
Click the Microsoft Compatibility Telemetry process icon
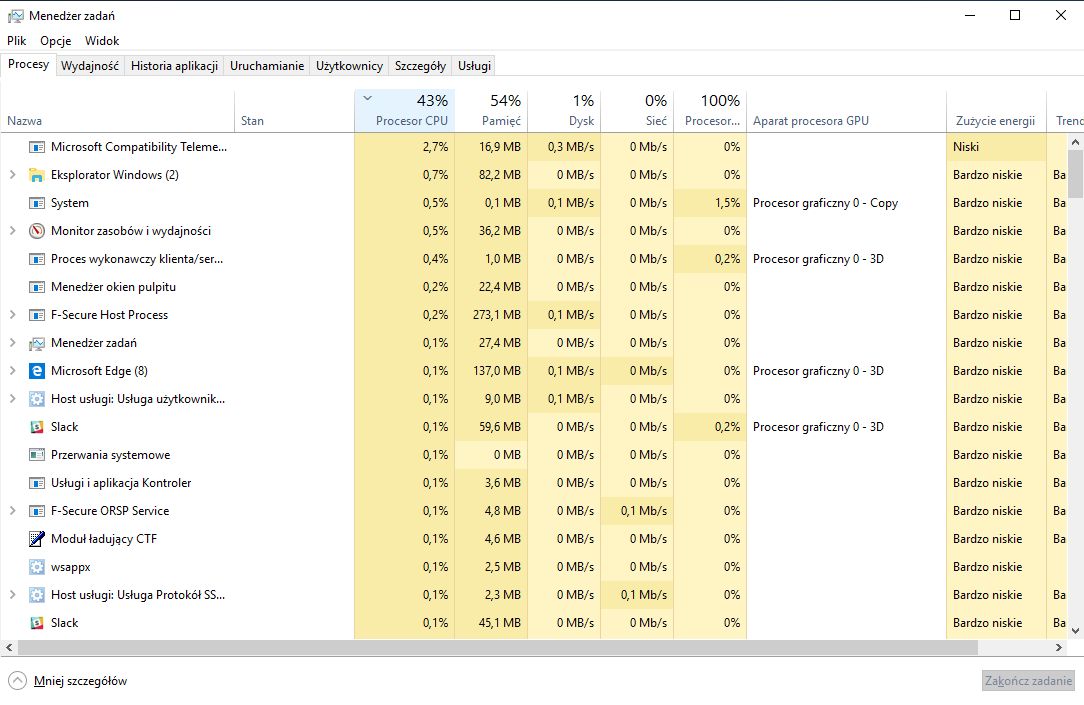pos(37,147)
